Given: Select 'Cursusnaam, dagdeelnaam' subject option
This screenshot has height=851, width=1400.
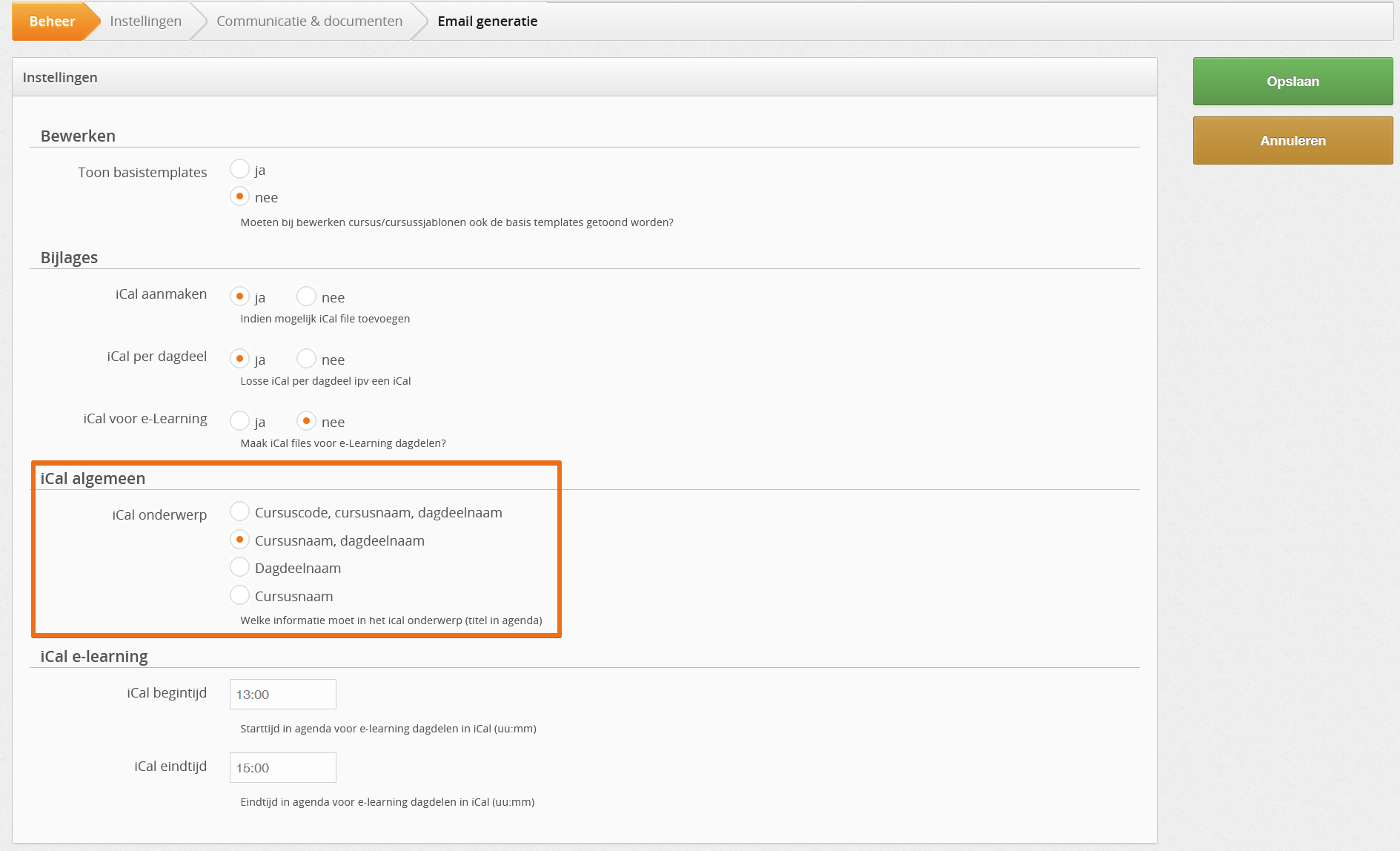Looking at the screenshot, I should click(239, 540).
